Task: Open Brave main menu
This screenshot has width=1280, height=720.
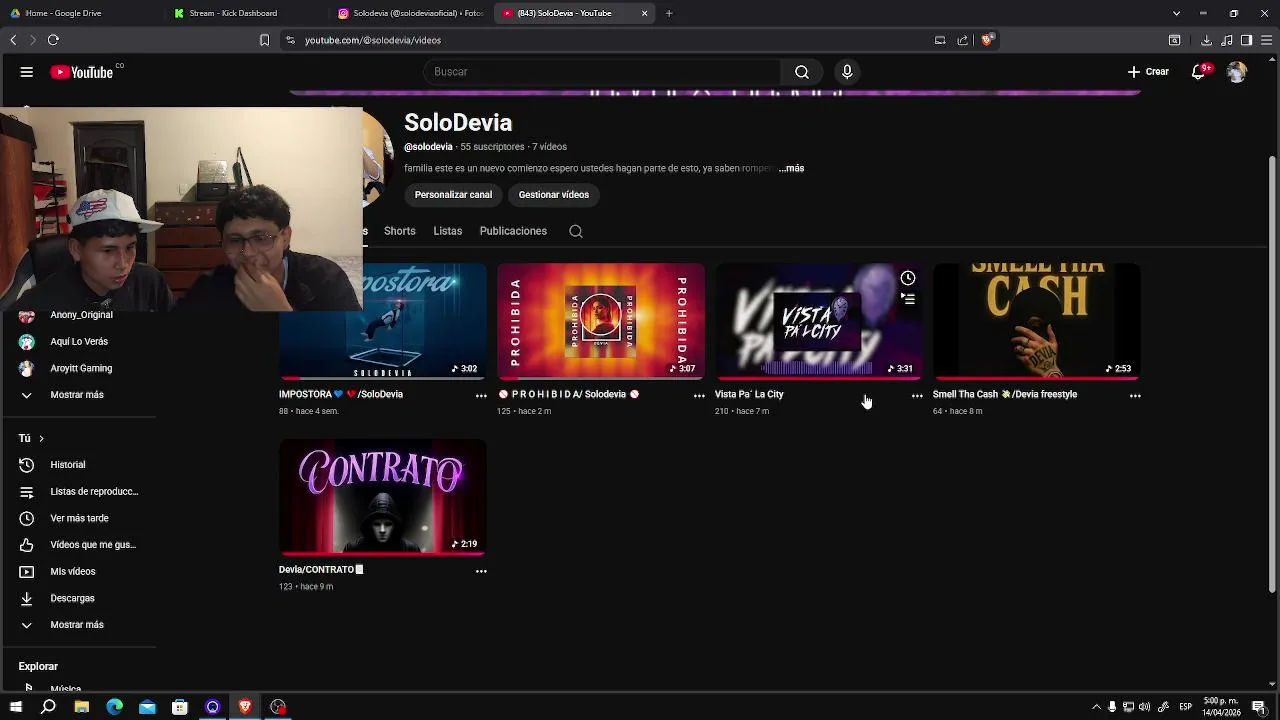Action: coord(1267,40)
